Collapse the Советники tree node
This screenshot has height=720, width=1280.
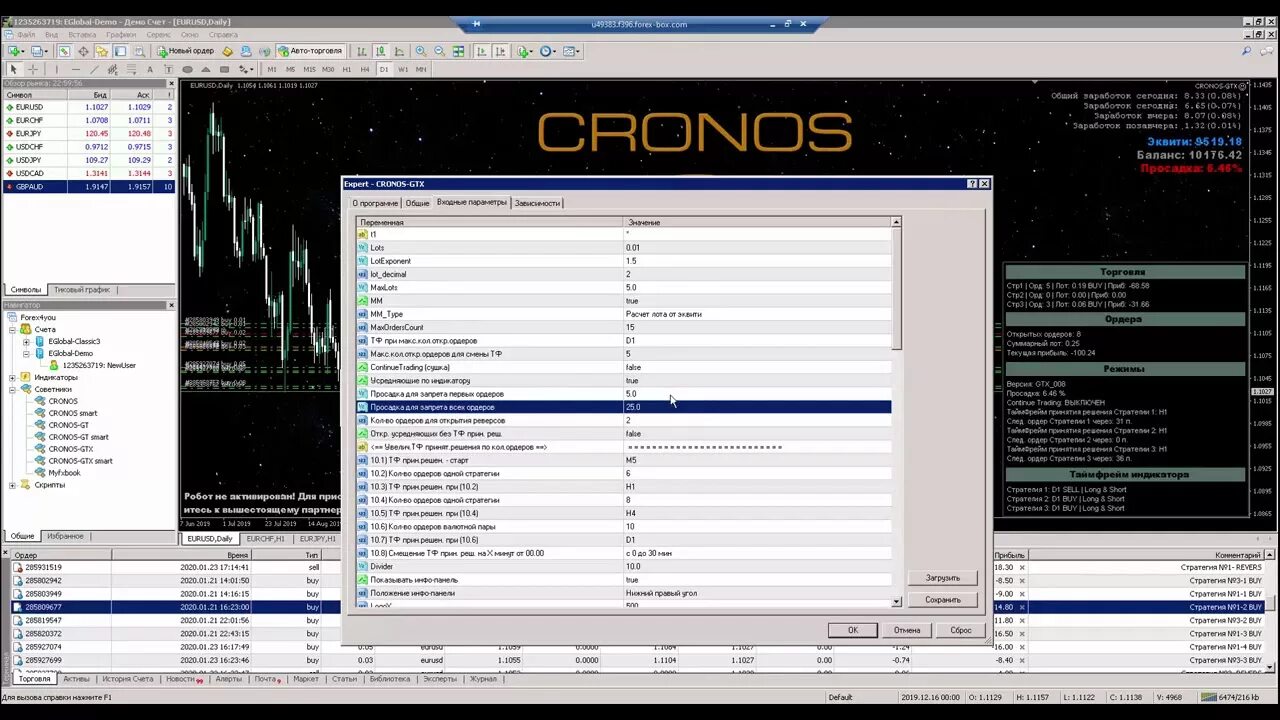coord(12,389)
